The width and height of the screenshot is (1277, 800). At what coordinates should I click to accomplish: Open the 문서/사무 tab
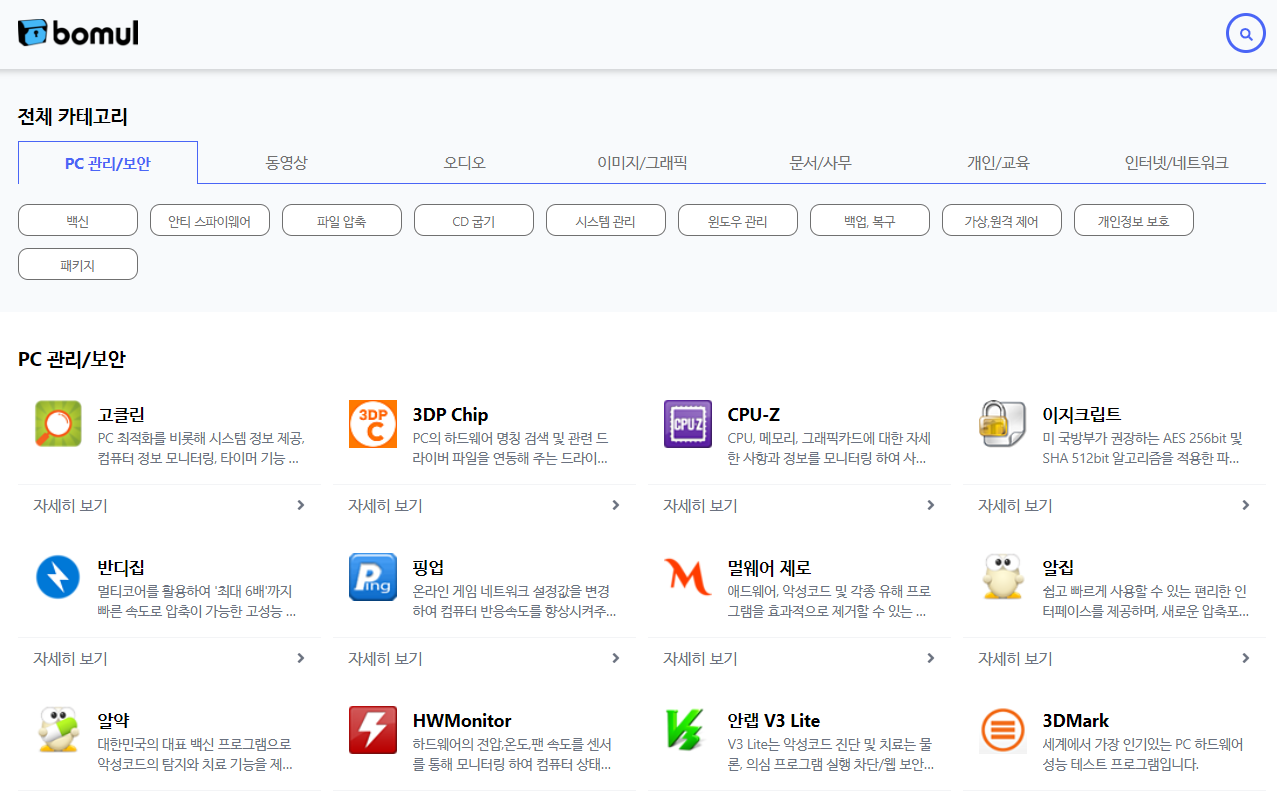pos(821,163)
